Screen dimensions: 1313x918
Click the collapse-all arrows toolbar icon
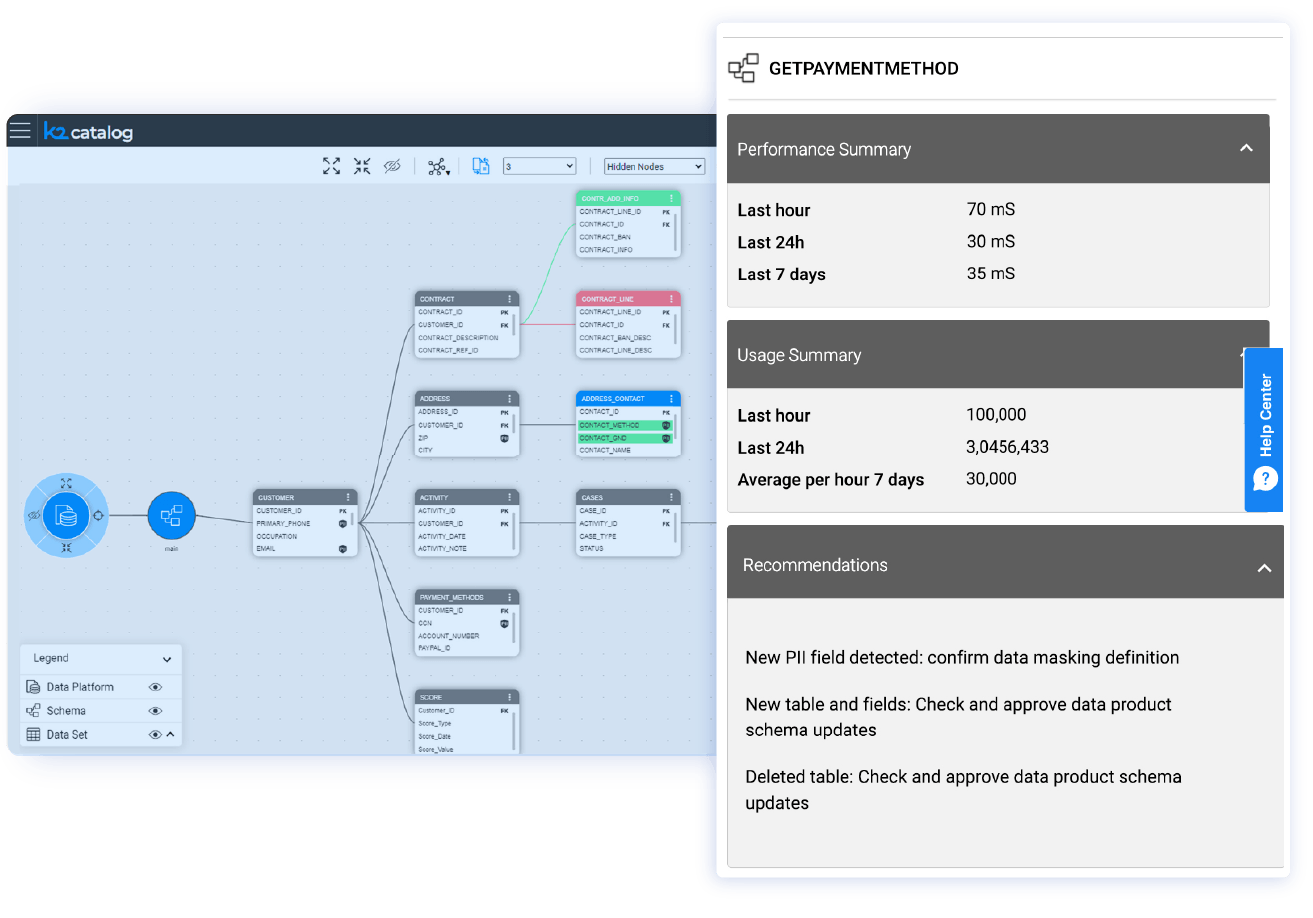tap(362, 166)
